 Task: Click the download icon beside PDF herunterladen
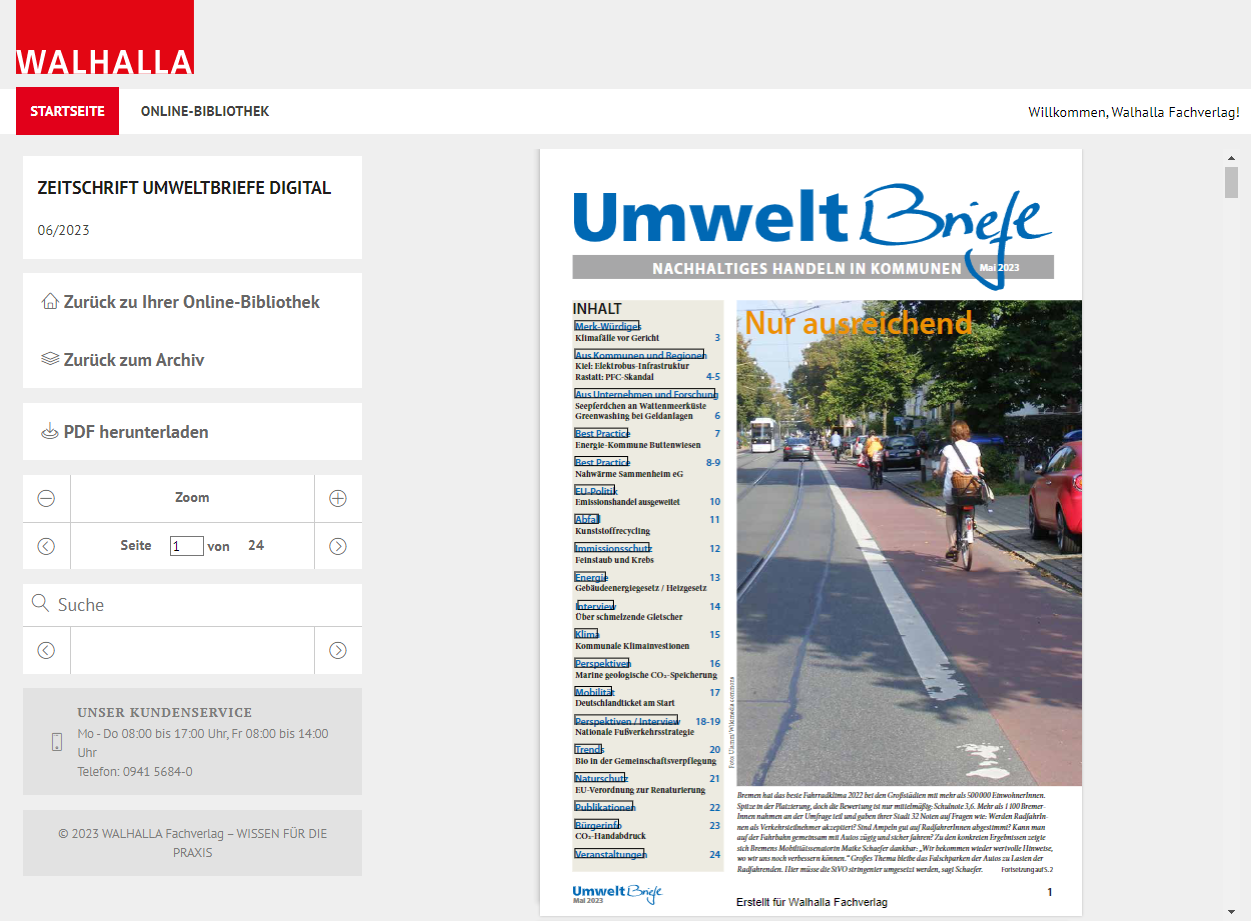50,432
